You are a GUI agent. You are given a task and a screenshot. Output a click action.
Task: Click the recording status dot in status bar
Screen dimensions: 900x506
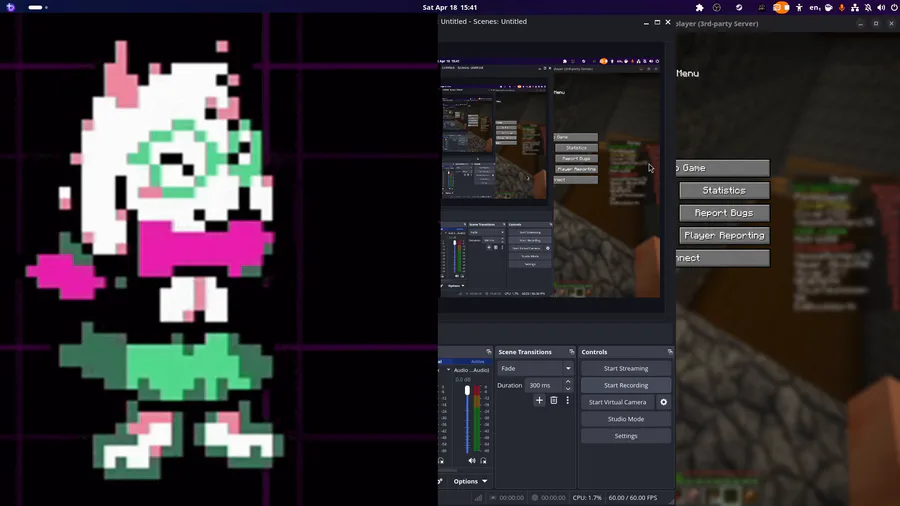pyautogui.click(x=535, y=498)
